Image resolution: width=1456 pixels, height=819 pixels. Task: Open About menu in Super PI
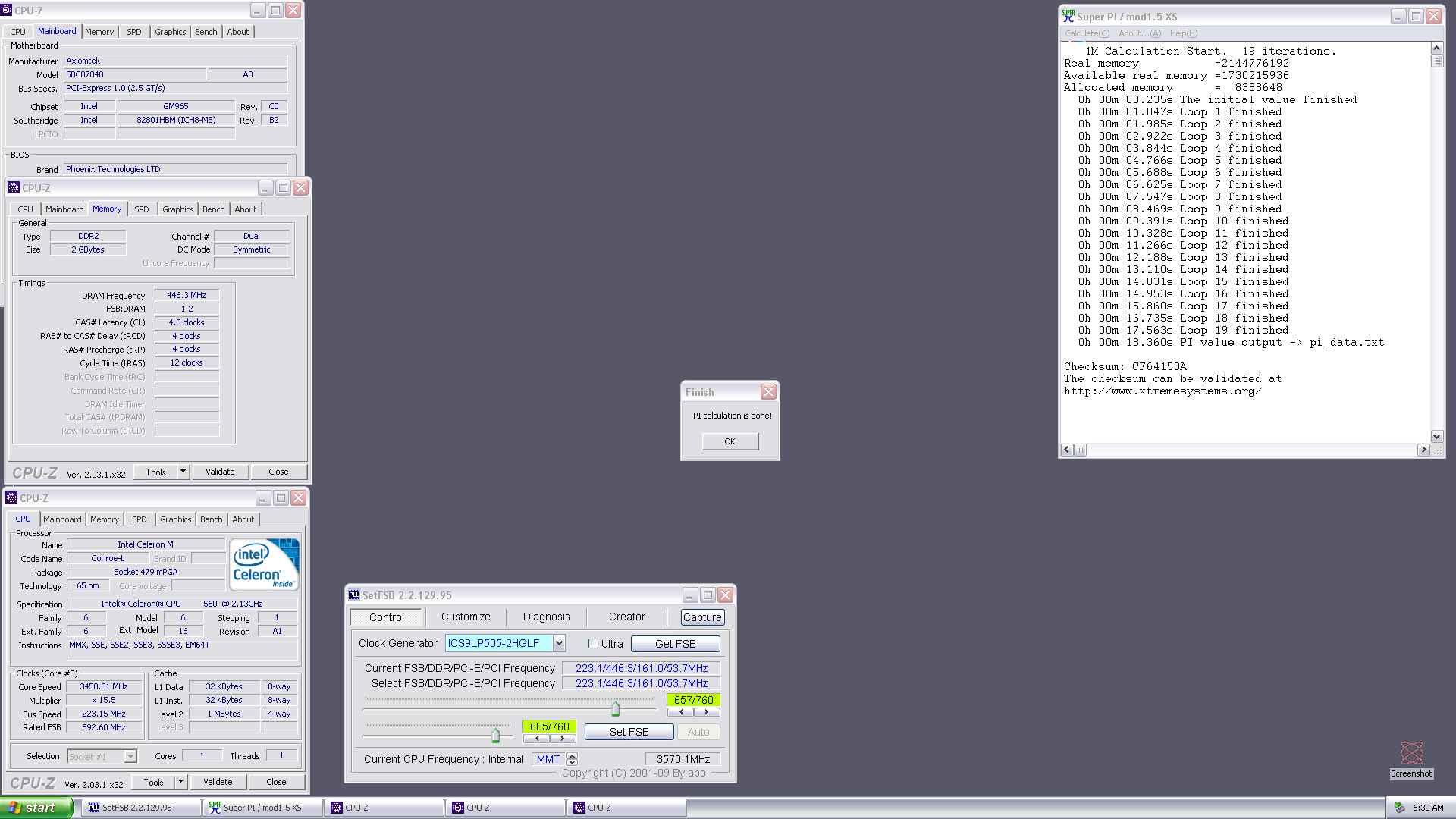pyautogui.click(x=1140, y=33)
